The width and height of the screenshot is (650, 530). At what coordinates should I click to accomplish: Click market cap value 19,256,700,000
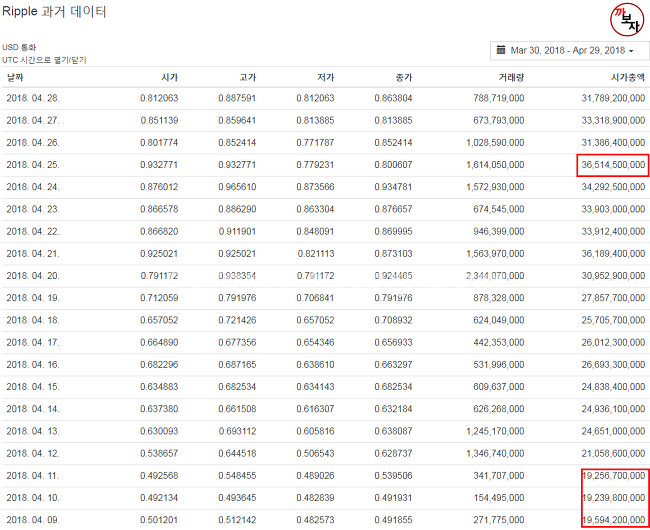(613, 476)
